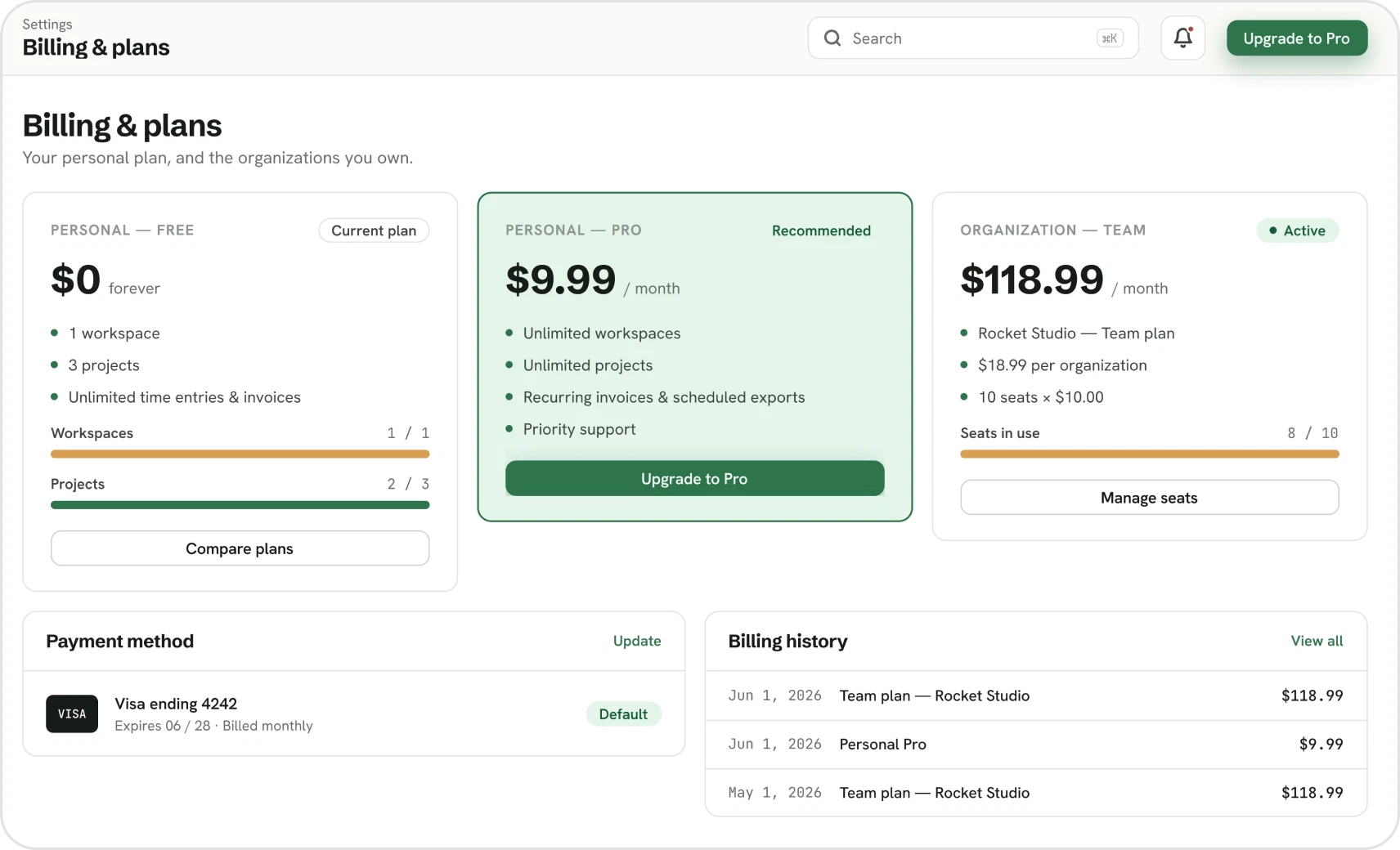Click the '1 / 1' workspaces count
This screenshot has height=850, width=1400.
point(408,433)
